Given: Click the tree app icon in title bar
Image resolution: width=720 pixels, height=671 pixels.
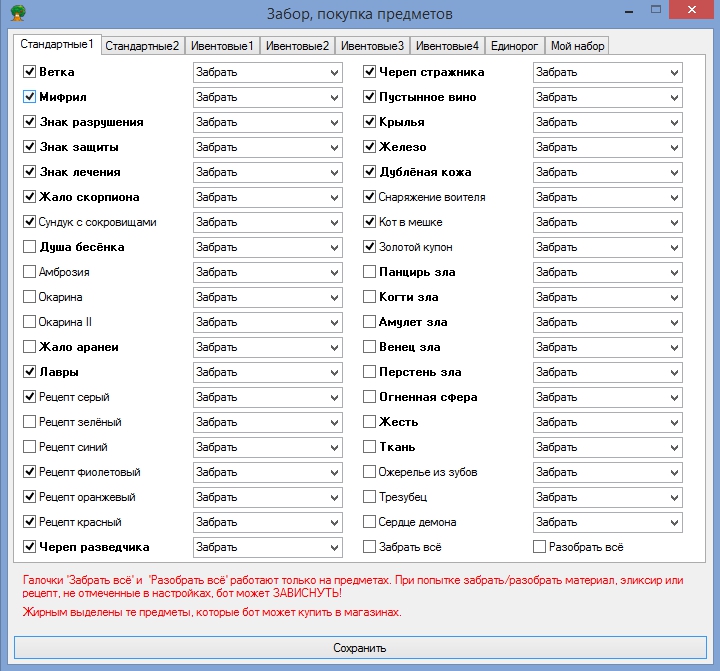Looking at the screenshot, I should 17,14.
